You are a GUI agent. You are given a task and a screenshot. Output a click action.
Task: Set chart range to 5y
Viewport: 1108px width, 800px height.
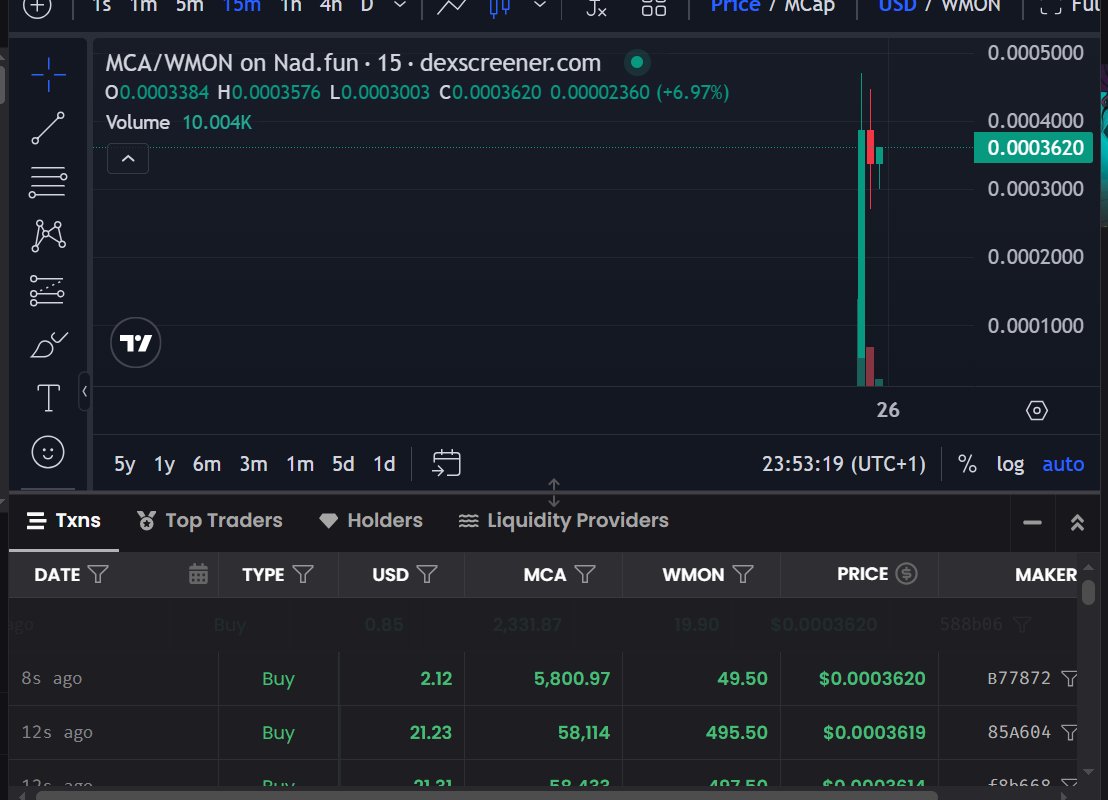(x=124, y=464)
